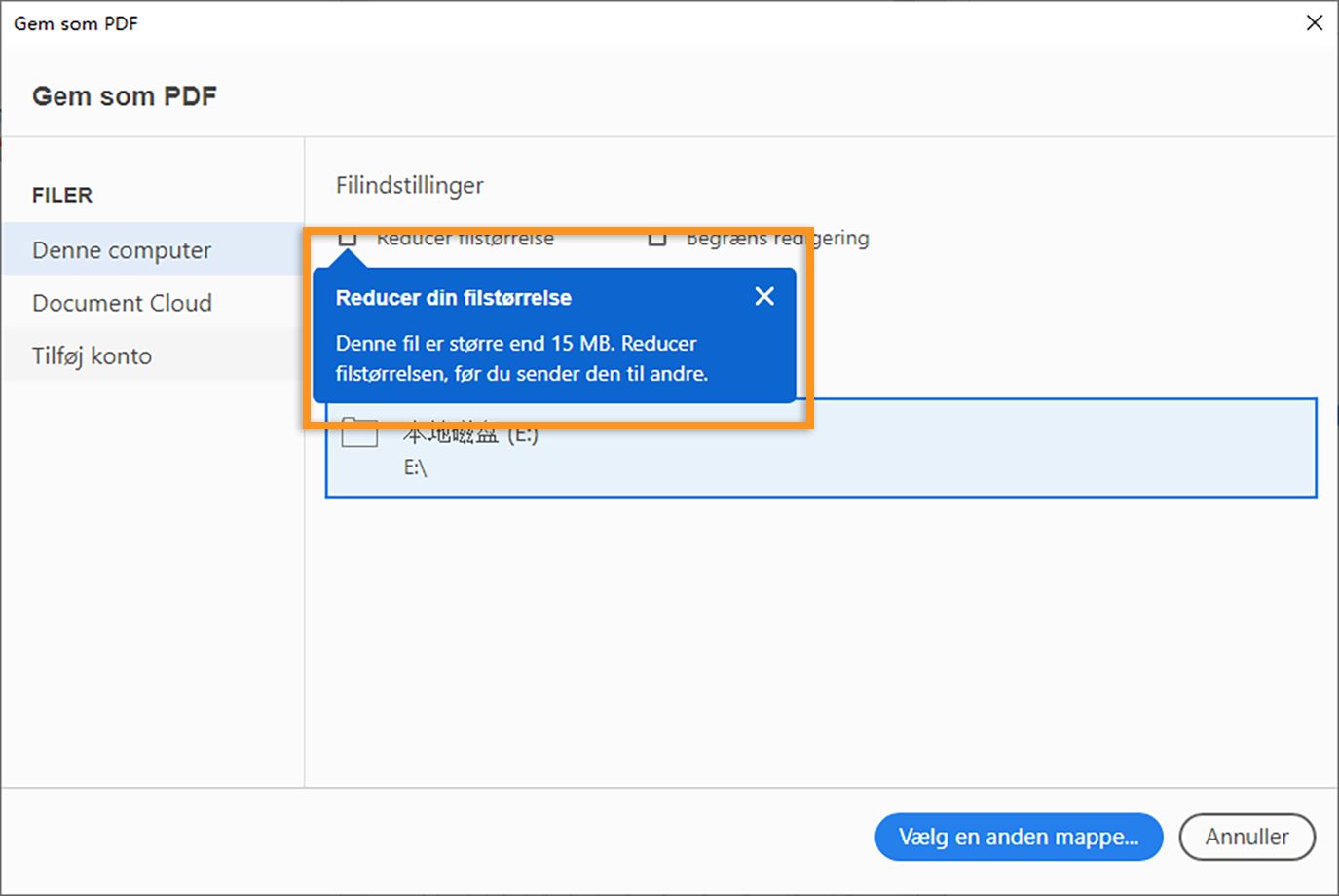
Task: Click the FILER sidebar heading
Action: click(x=62, y=195)
